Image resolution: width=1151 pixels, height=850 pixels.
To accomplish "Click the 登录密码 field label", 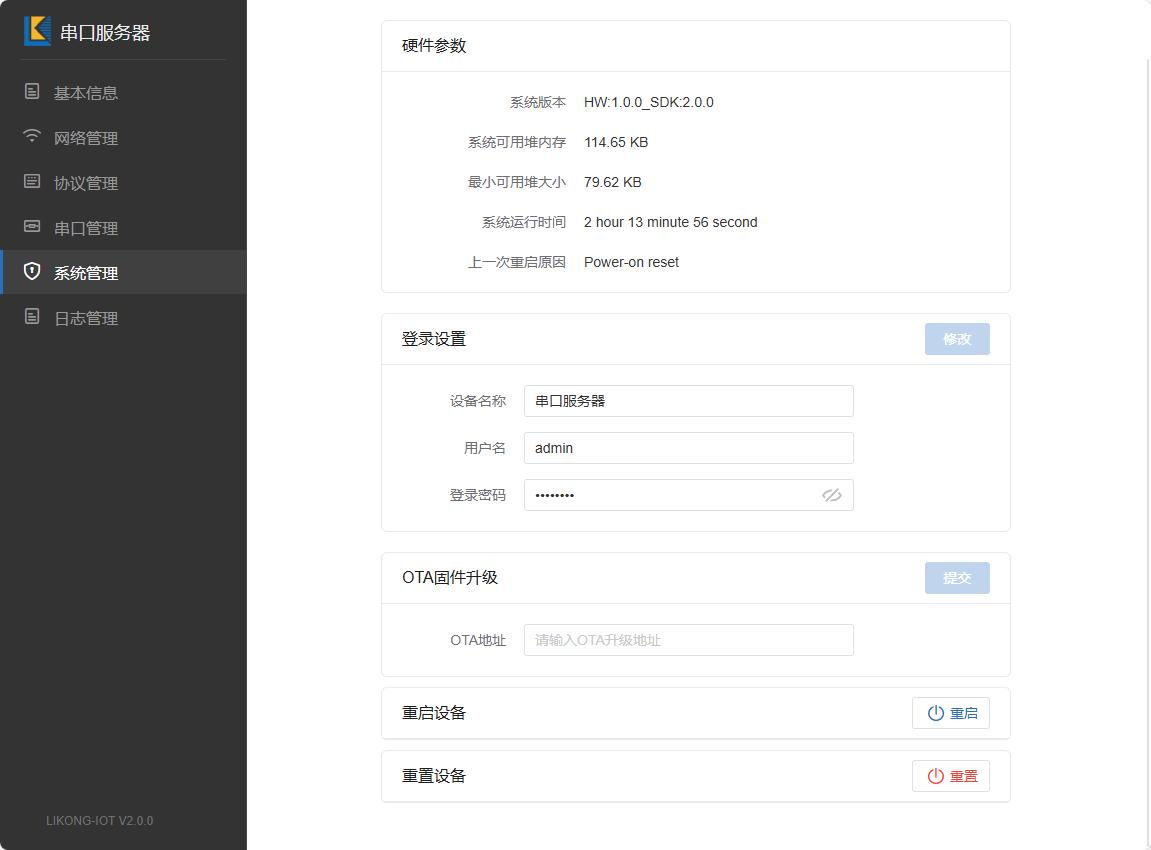I will click(478, 495).
